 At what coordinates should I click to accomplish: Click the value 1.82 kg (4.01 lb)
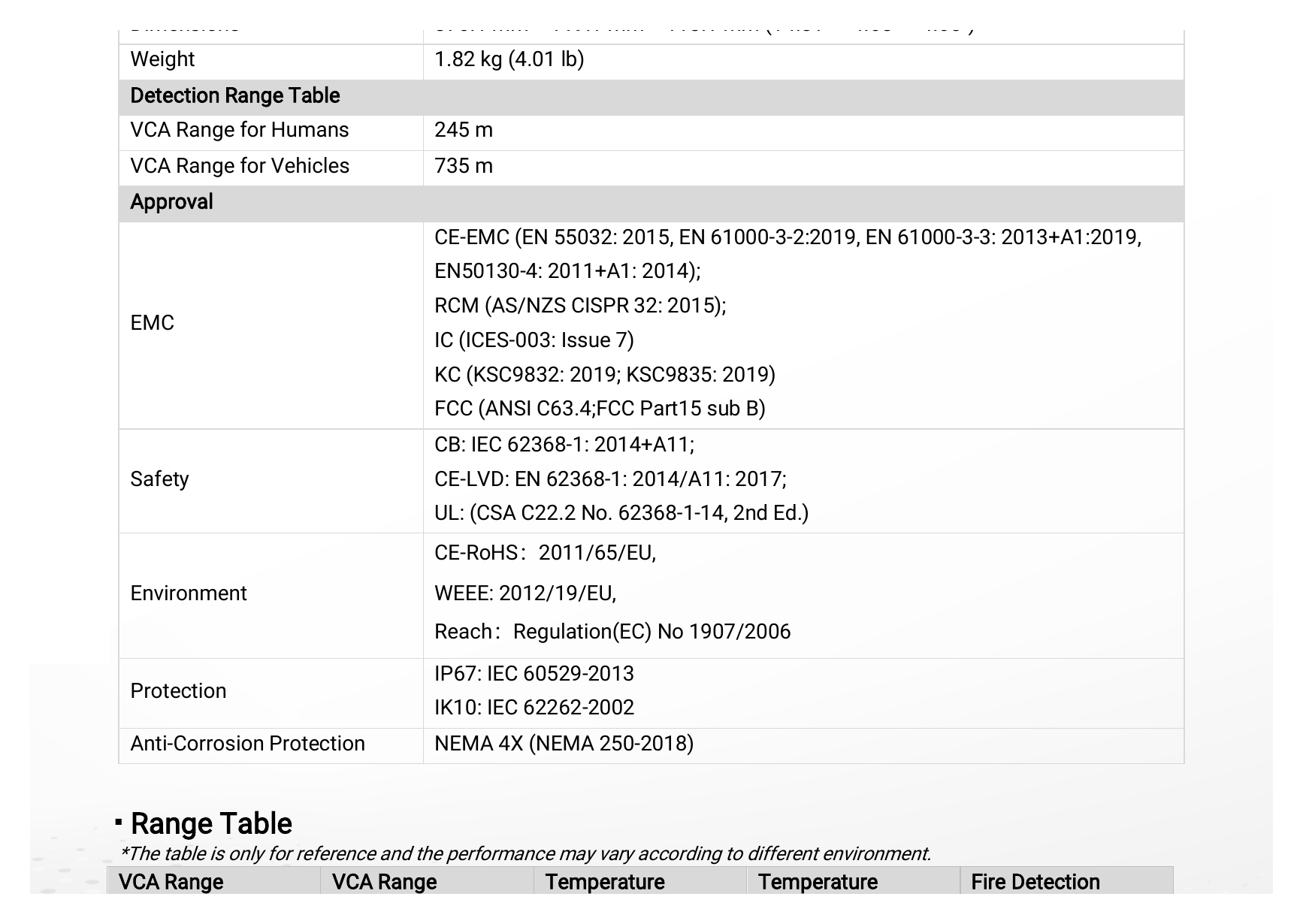[509, 59]
